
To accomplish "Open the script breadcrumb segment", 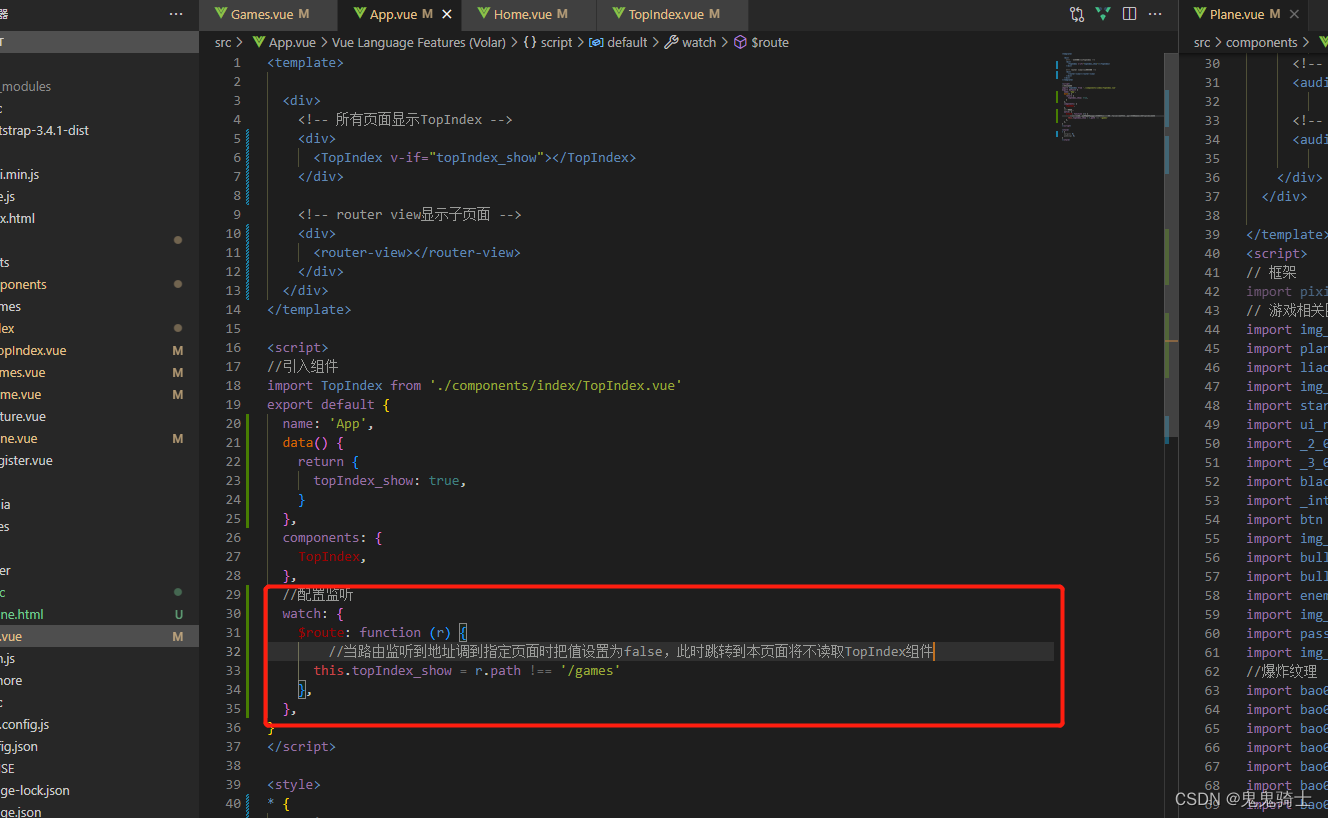I will 549,42.
